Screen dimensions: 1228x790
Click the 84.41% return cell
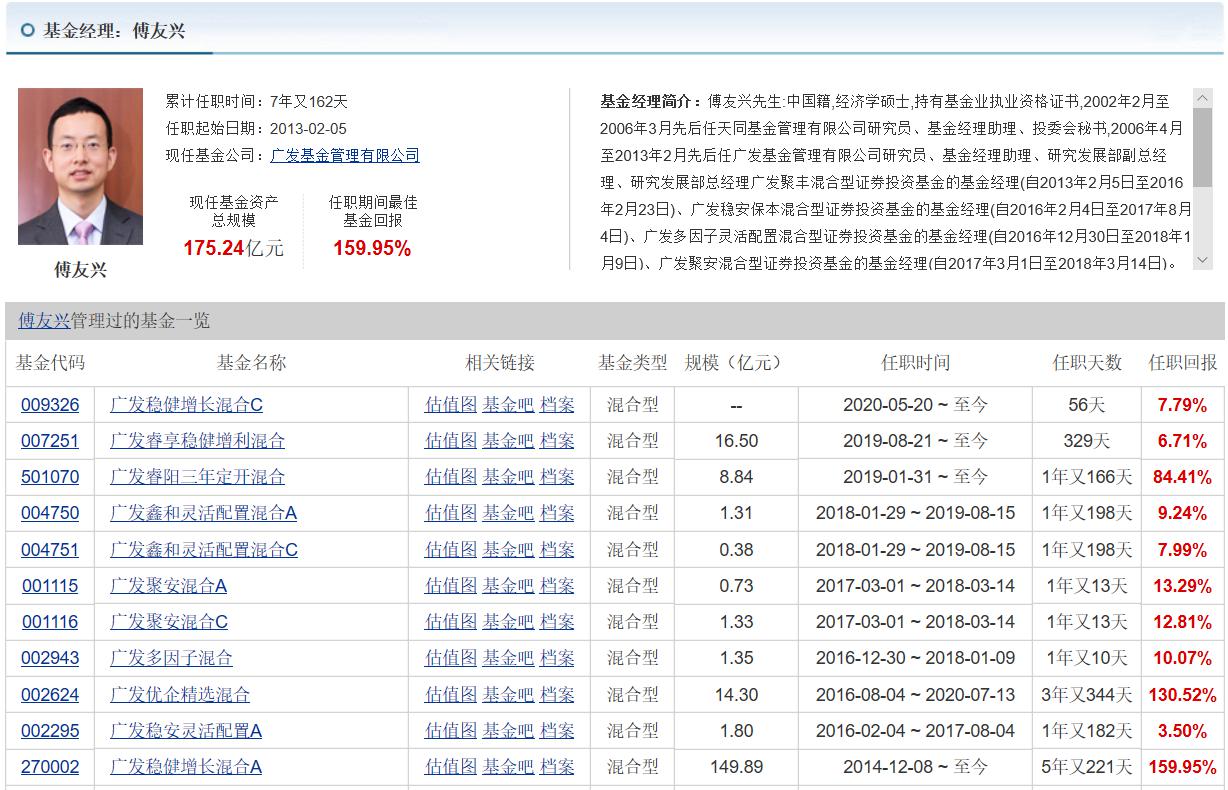coord(1183,477)
